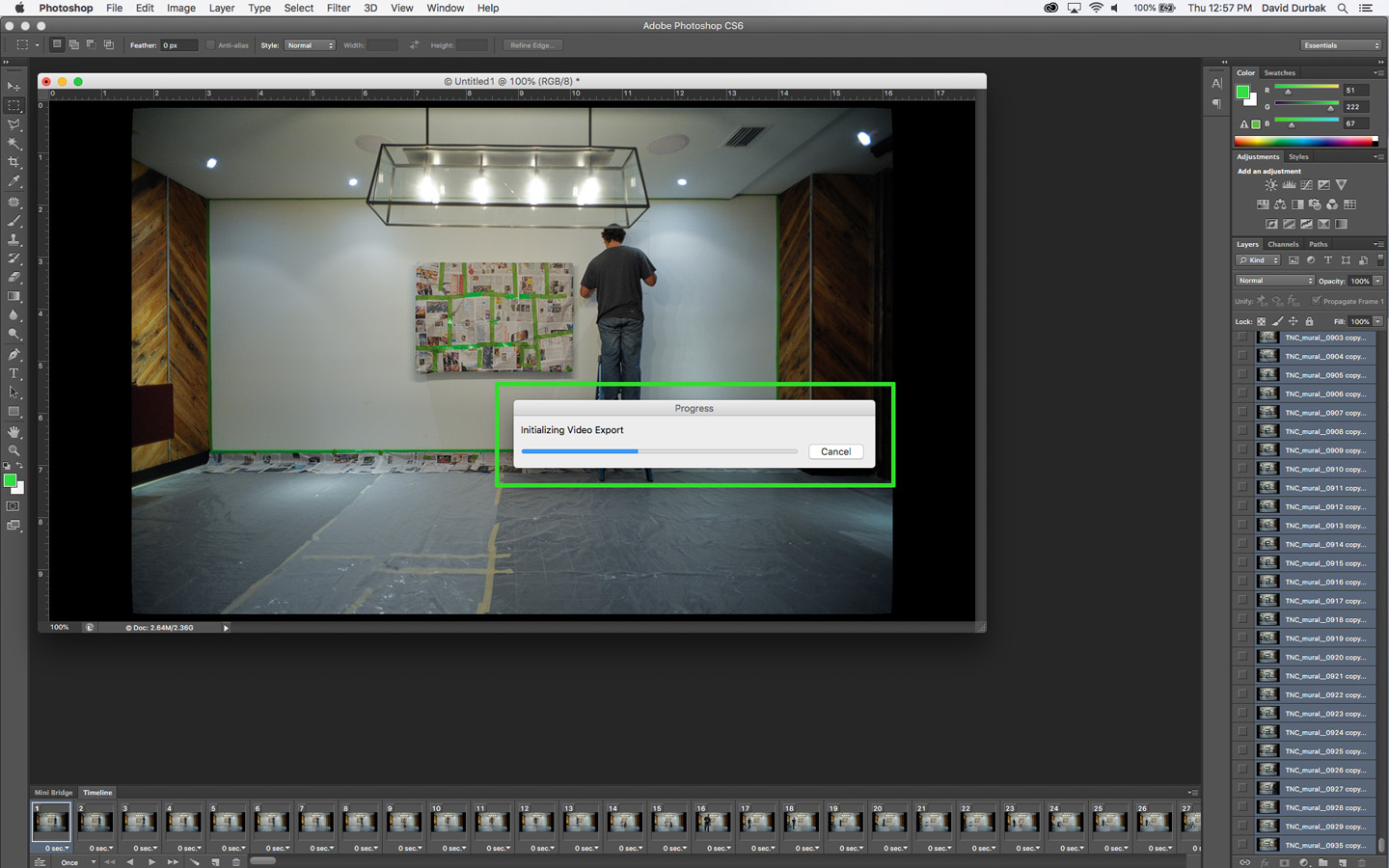Viewport: 1389px width, 868px height.
Task: Open the blend mode dropdown showing Normal
Action: 1273,280
